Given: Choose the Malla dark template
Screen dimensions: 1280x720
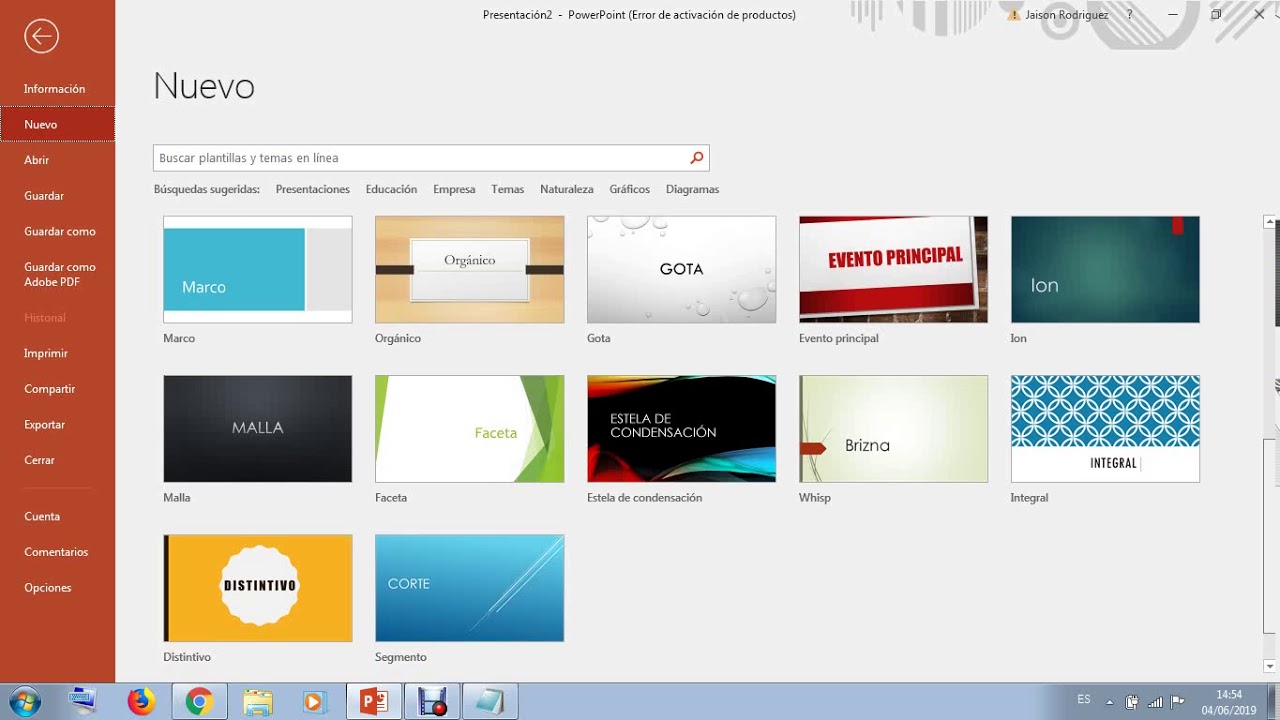Looking at the screenshot, I should coord(258,428).
